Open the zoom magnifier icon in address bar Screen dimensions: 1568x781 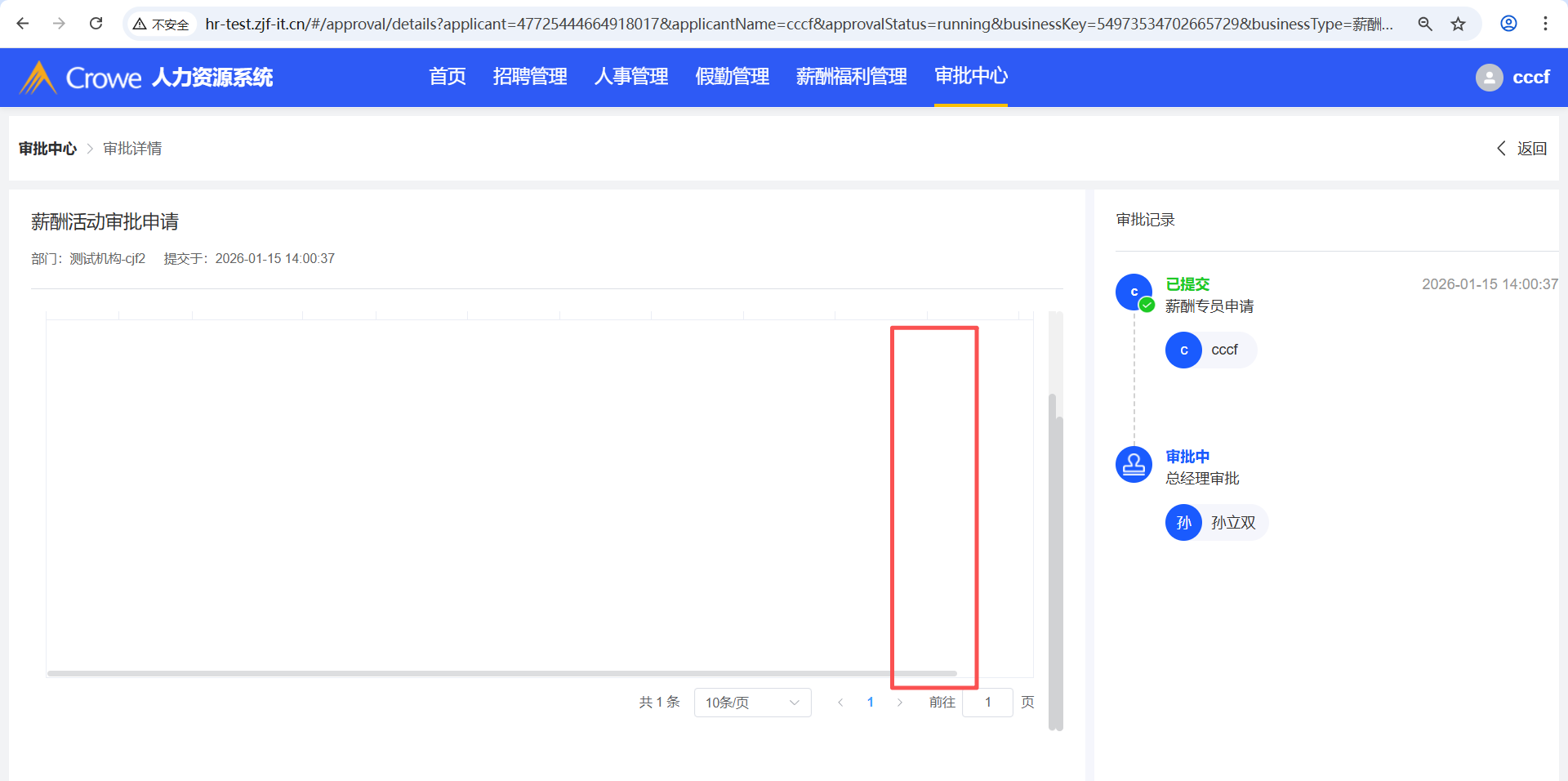[1425, 24]
